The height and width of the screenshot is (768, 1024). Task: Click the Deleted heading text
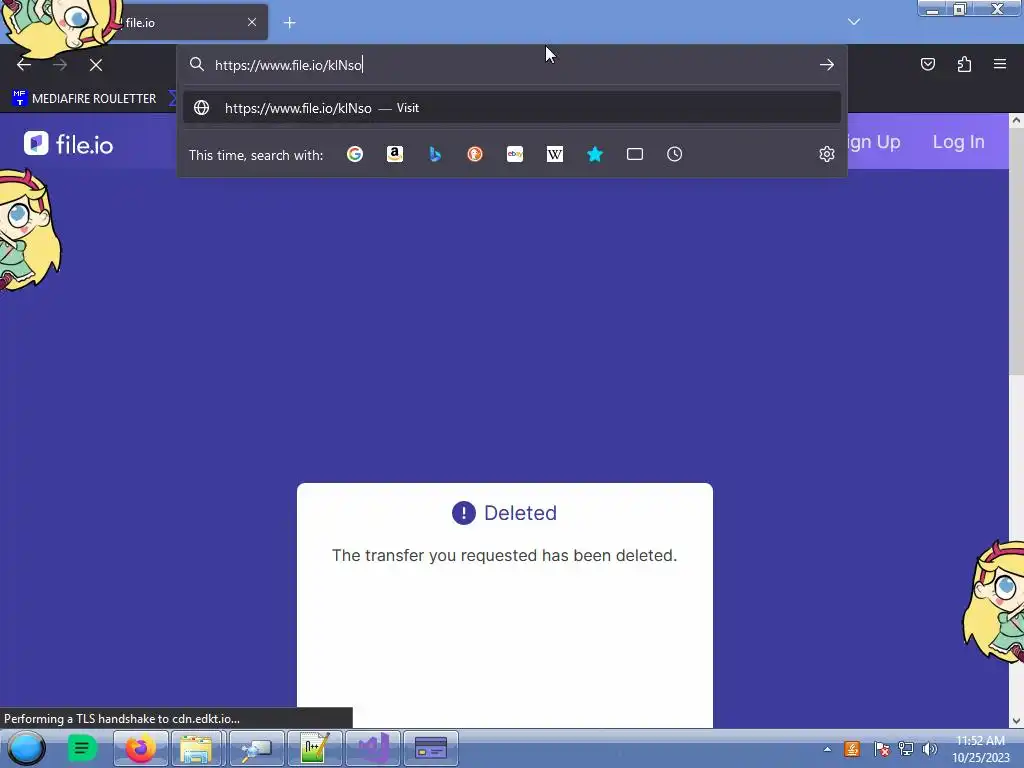click(x=520, y=513)
